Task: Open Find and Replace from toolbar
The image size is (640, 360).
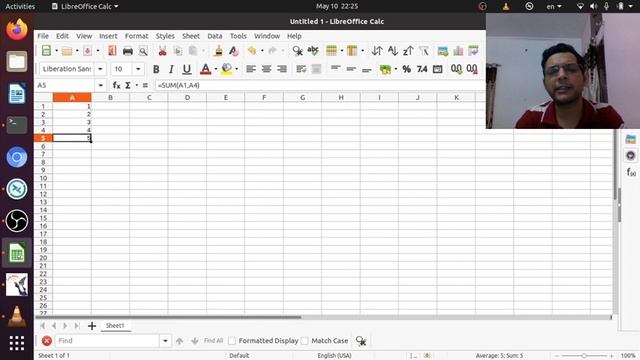Action: coord(298,51)
